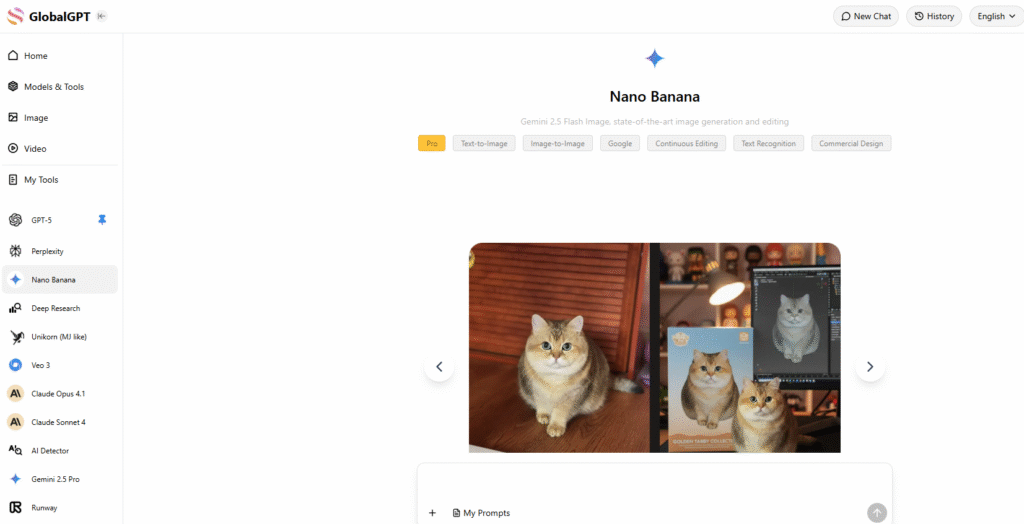Select Claude Opus 4.1
The height and width of the screenshot is (524, 1024).
coord(60,393)
